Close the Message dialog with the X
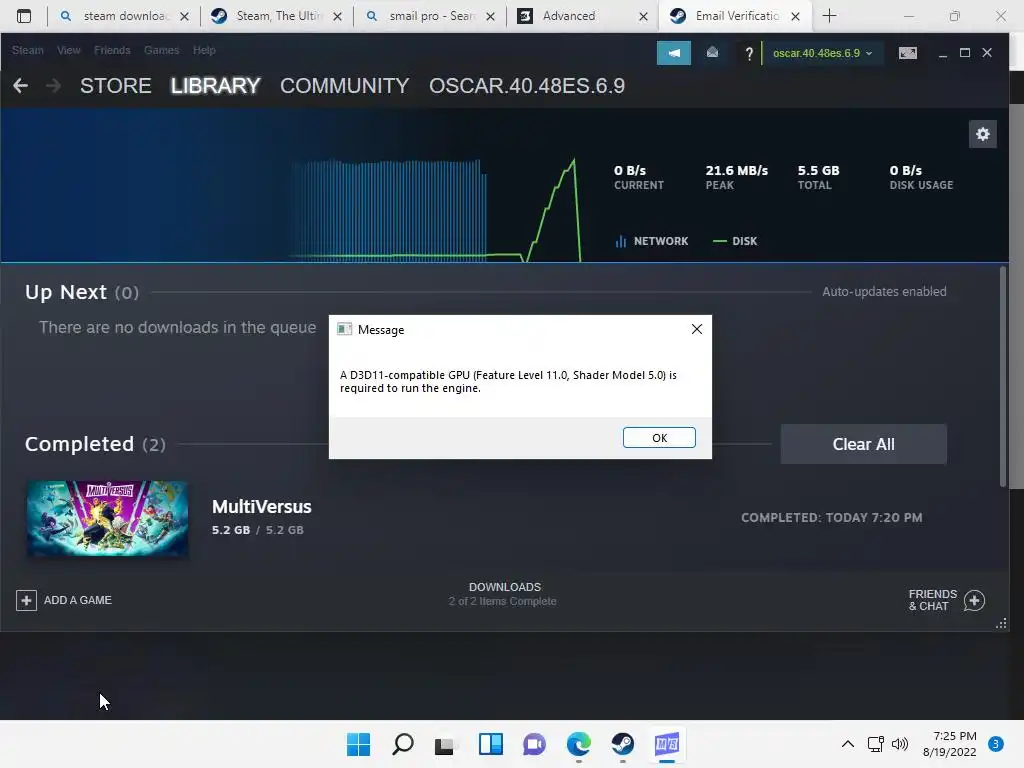The image size is (1024, 768). (x=697, y=329)
